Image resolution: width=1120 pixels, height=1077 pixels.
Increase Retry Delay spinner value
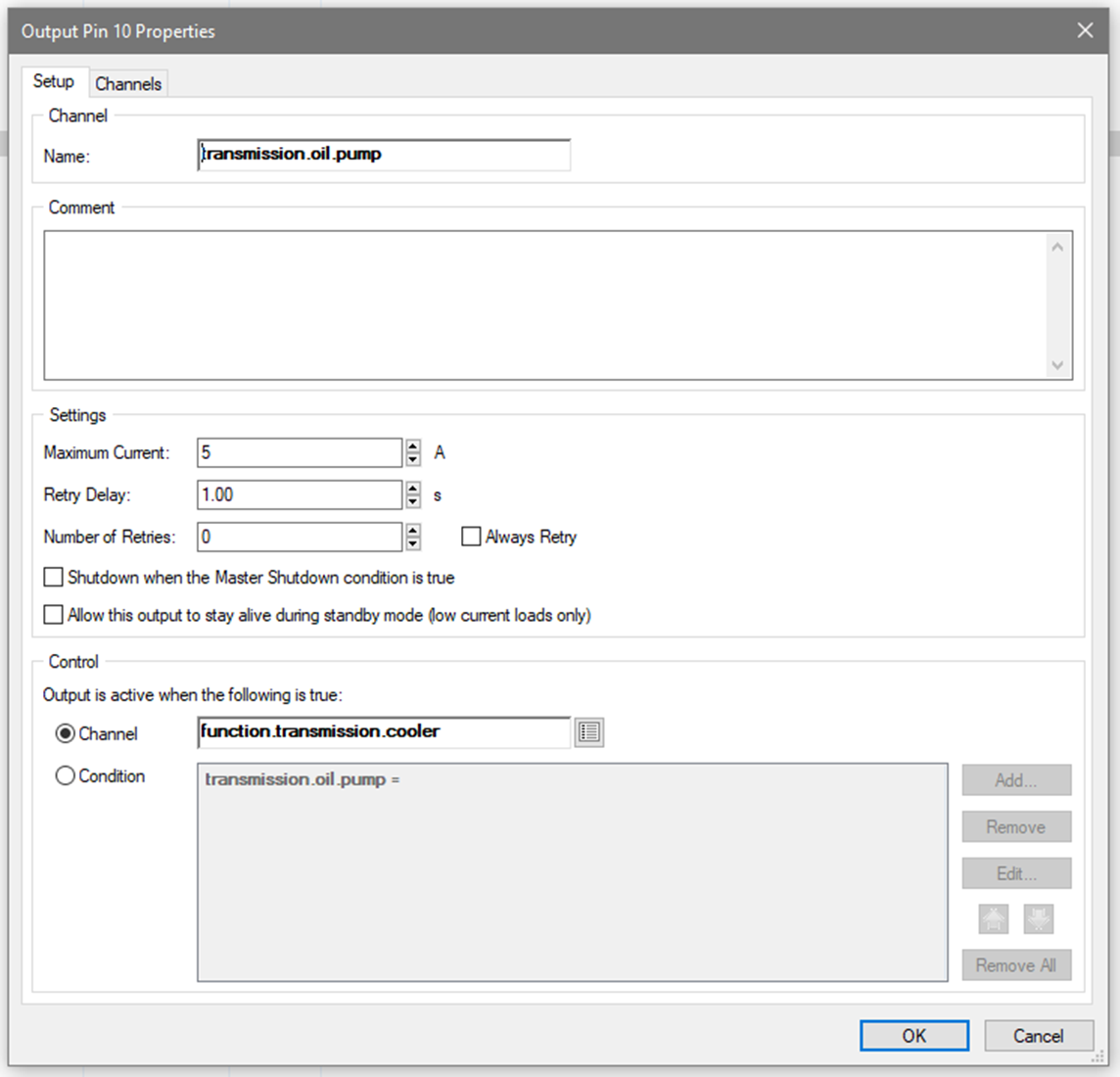pos(413,488)
